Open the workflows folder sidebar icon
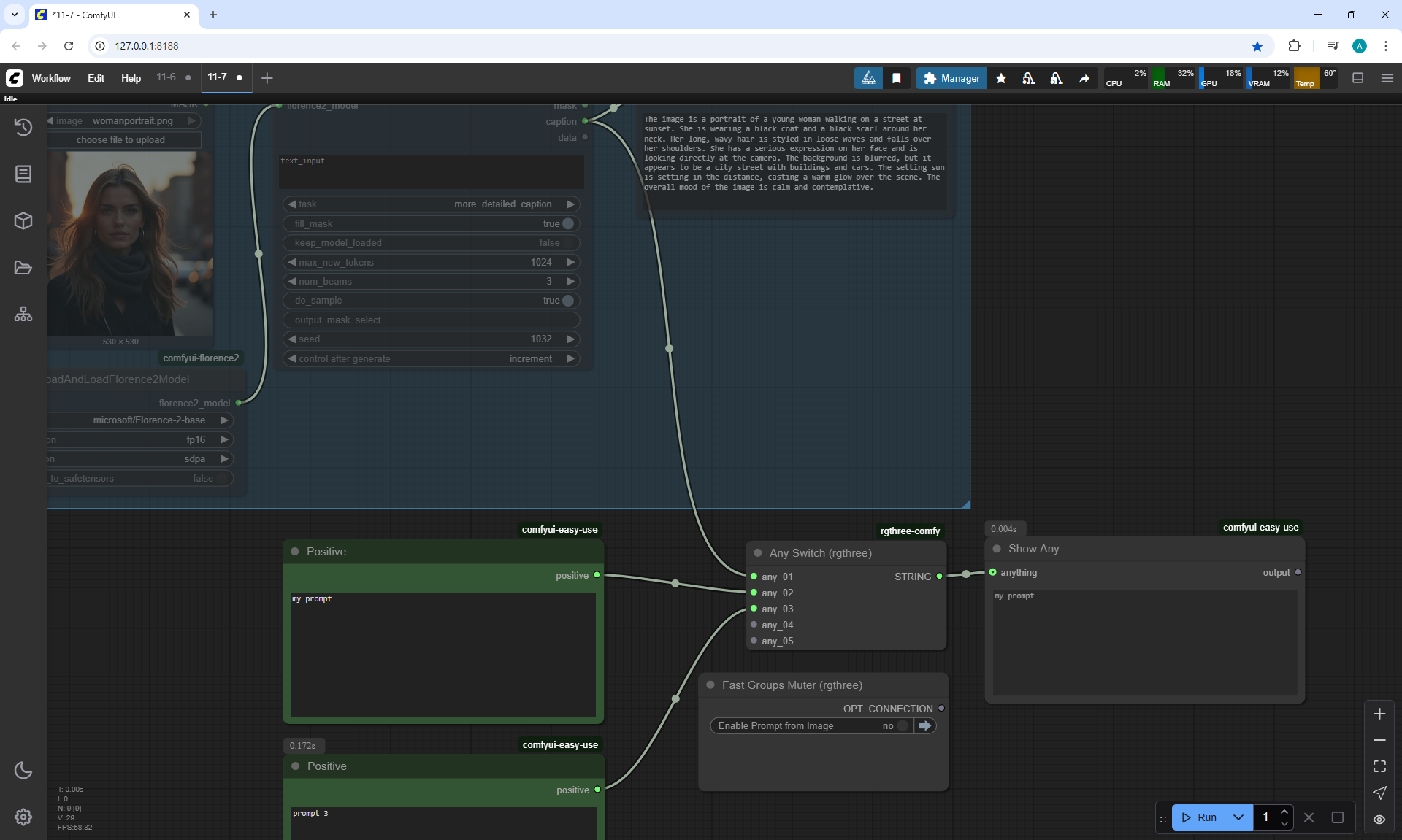Image resolution: width=1402 pixels, height=840 pixels. tap(23, 268)
